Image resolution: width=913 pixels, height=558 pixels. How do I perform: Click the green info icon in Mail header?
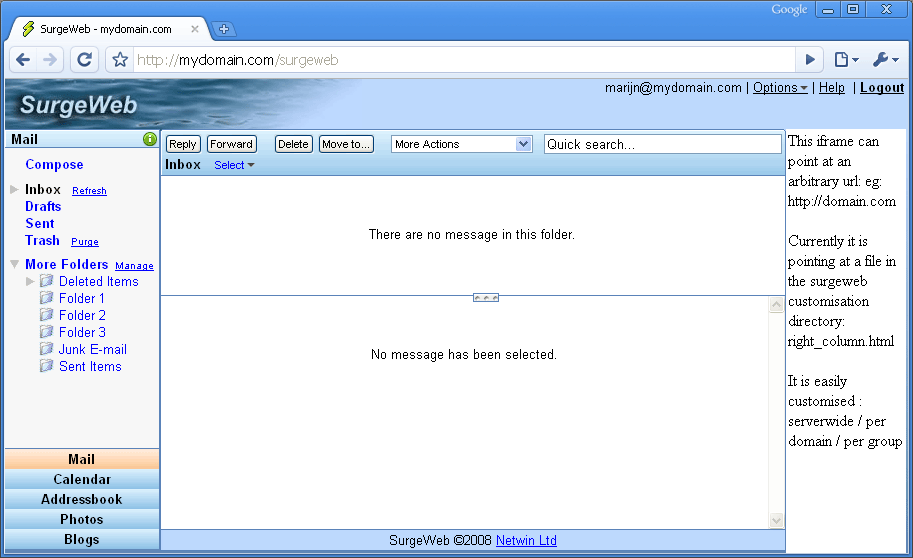(150, 139)
